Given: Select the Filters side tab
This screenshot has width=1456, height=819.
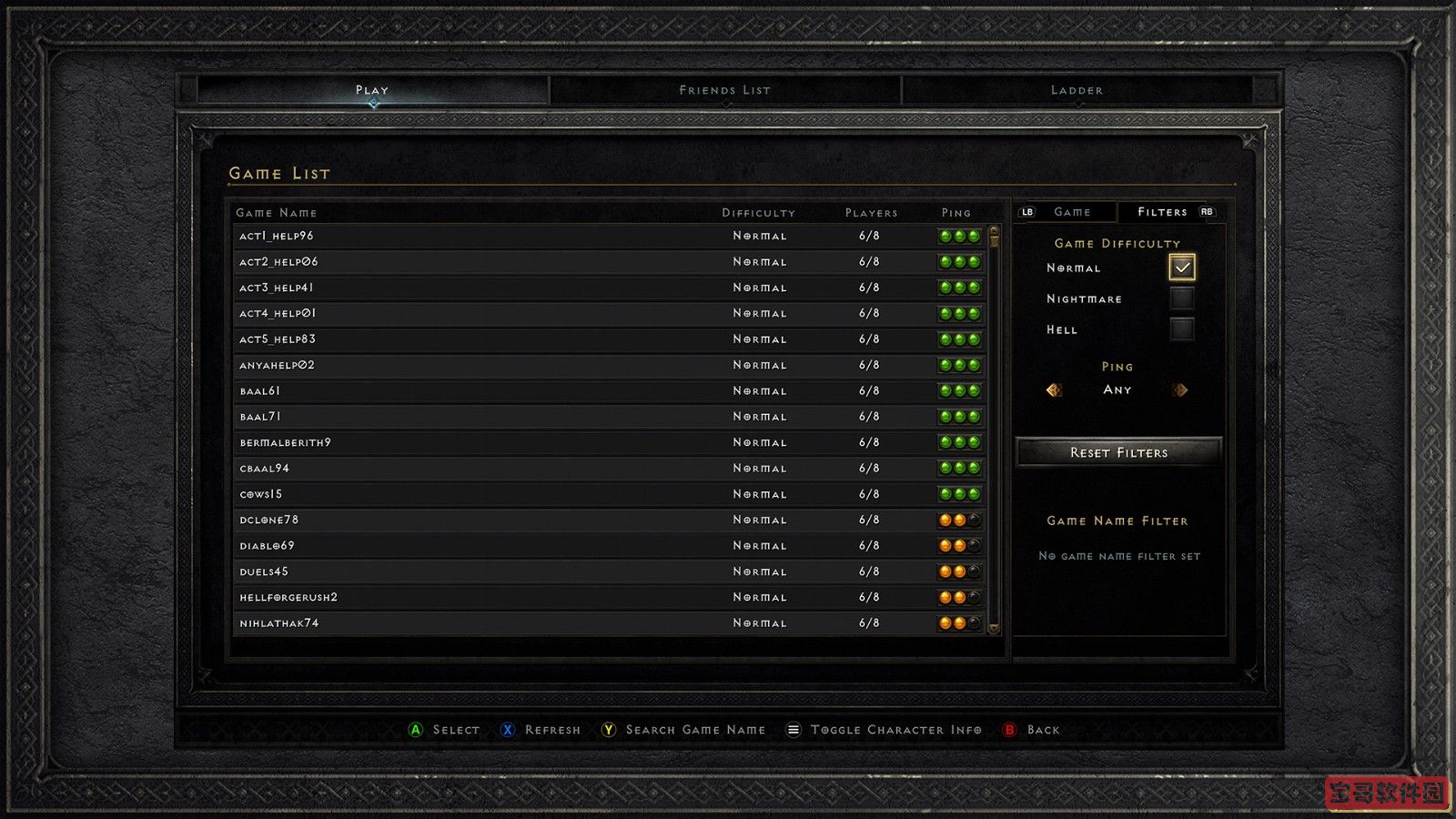Looking at the screenshot, I should [1162, 212].
